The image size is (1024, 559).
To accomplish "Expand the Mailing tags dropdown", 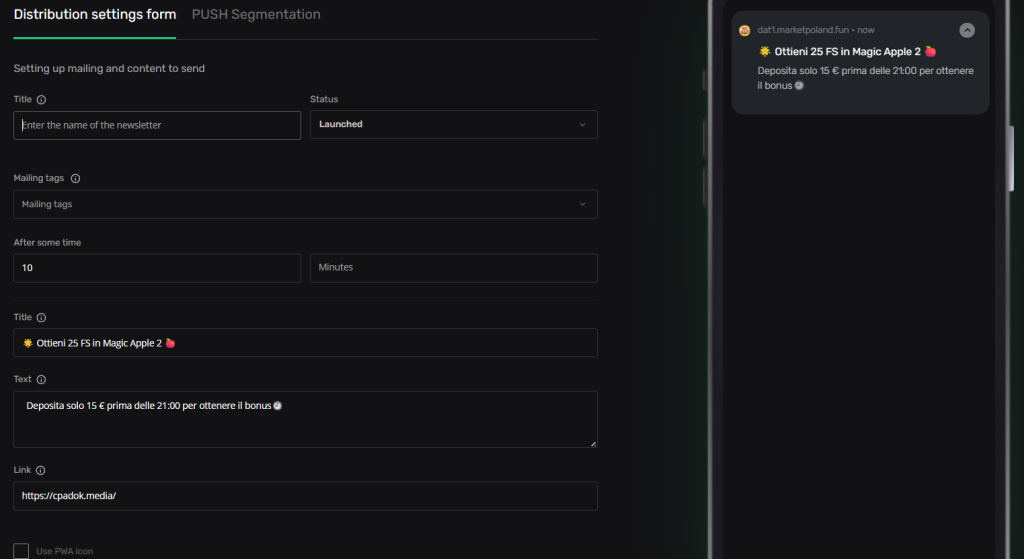I will point(305,204).
